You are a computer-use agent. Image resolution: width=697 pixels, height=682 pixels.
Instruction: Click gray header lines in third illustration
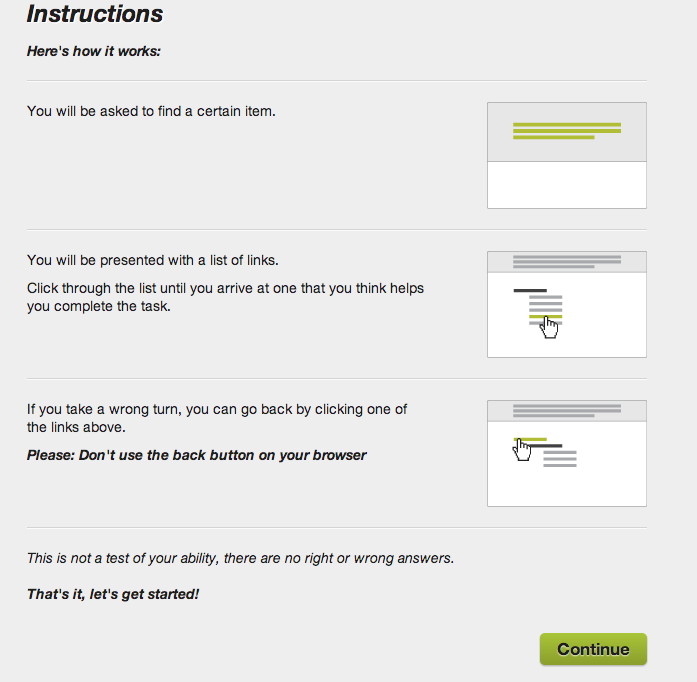[566, 410]
